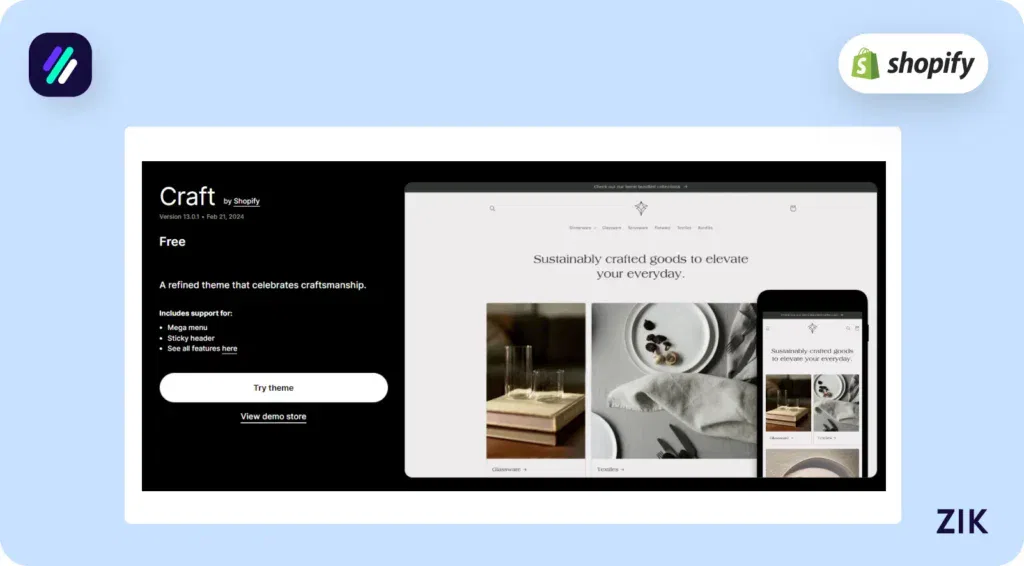The width and height of the screenshot is (1024, 566).
Task: Open the Glassware menu item
Action: [611, 228]
